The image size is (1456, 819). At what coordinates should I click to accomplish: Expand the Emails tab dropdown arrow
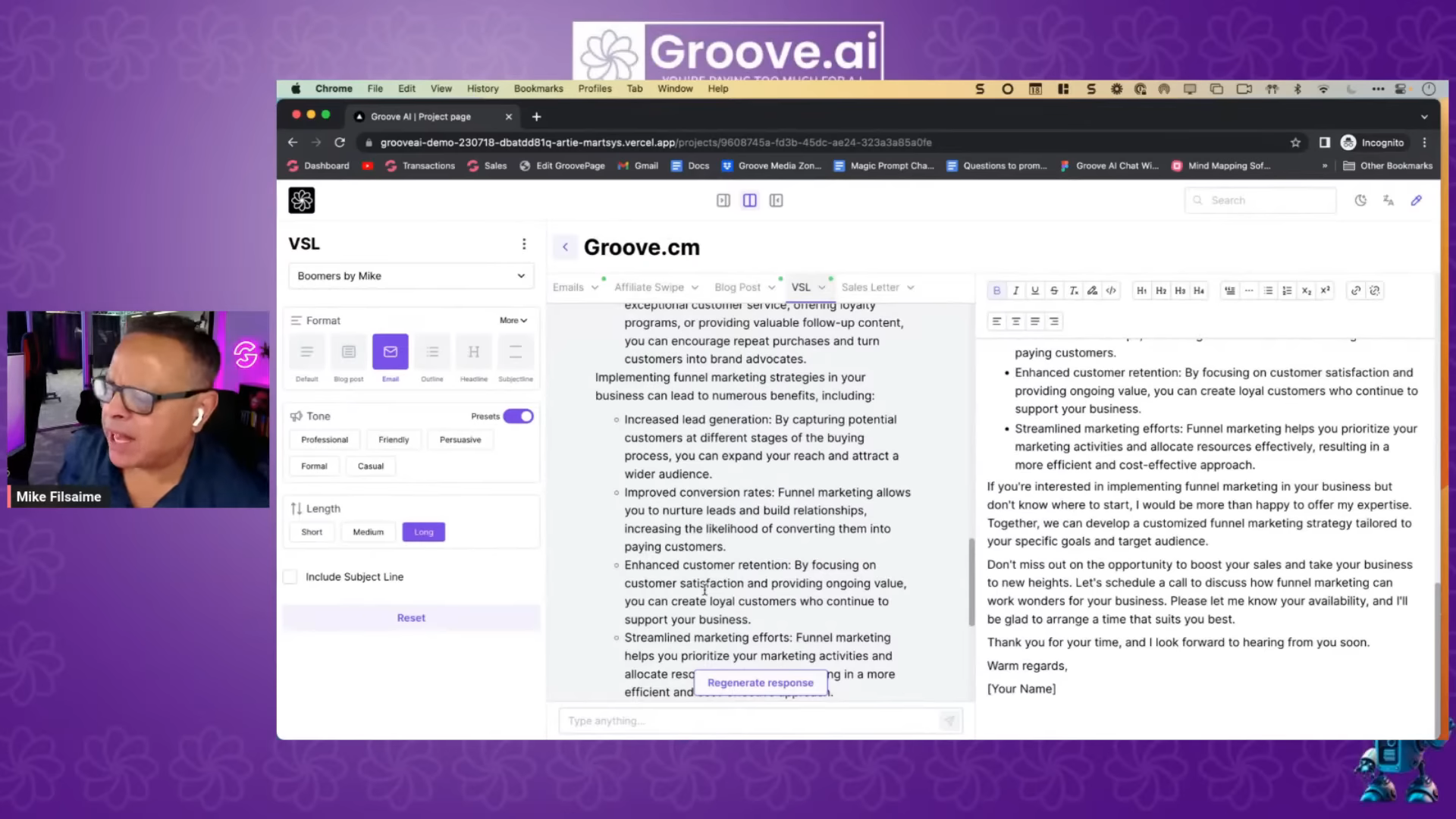point(595,288)
